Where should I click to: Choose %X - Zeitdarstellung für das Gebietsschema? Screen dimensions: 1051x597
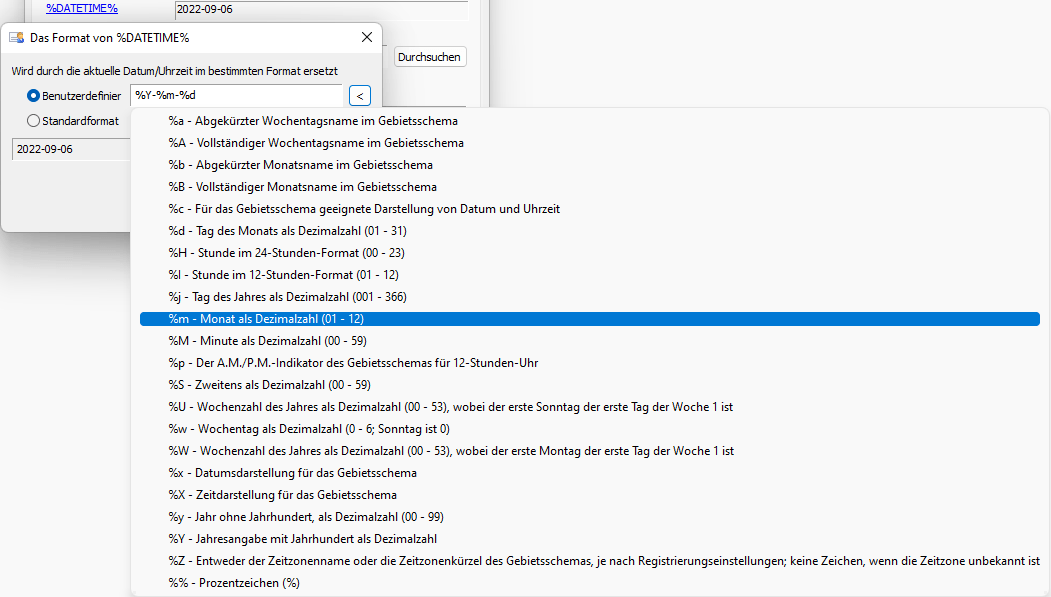tap(590, 494)
